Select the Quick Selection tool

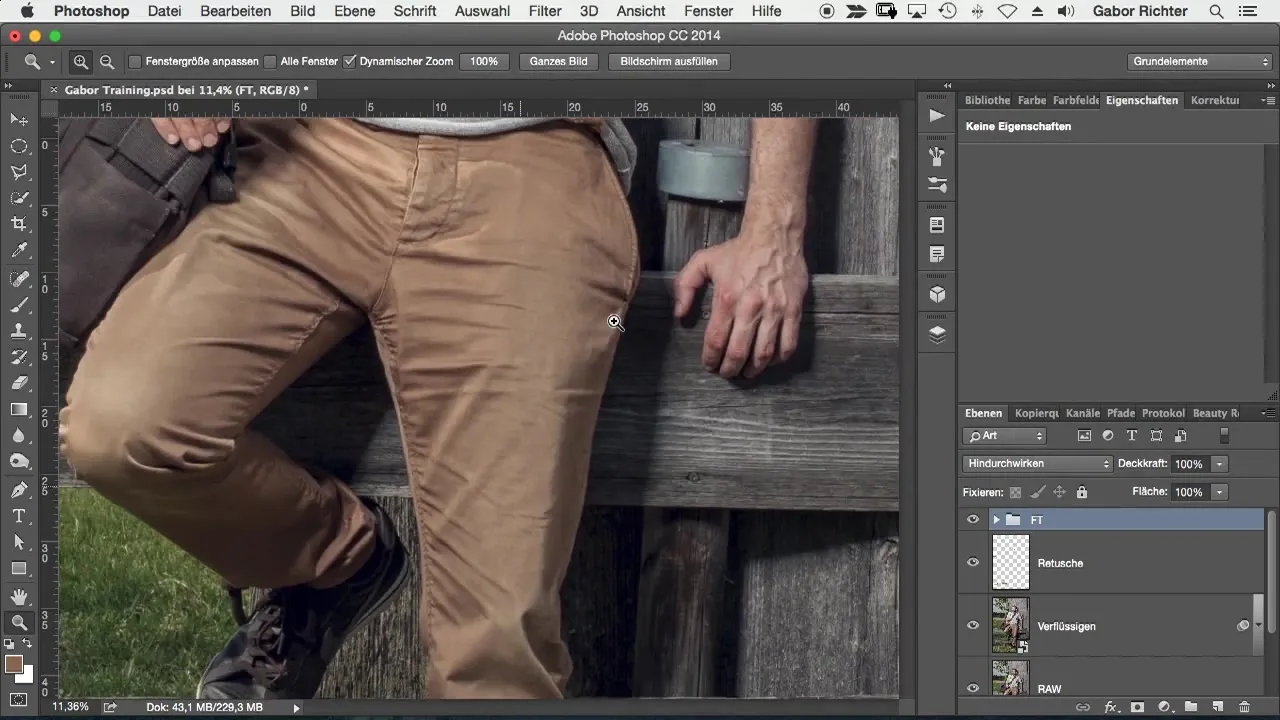point(18,198)
